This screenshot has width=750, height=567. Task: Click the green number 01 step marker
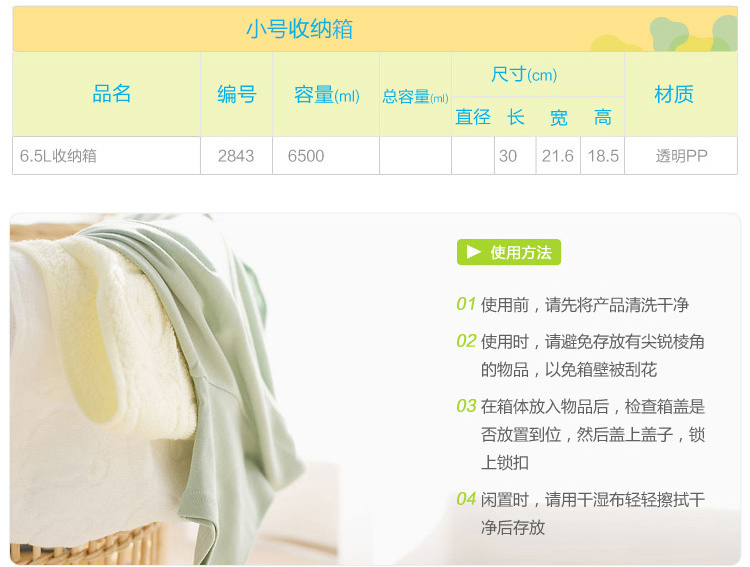(466, 304)
